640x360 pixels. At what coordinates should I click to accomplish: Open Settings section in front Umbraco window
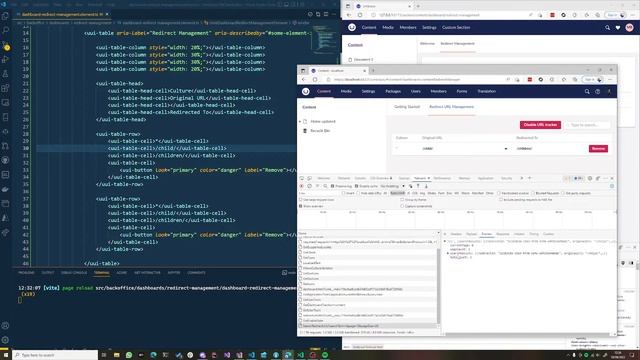pos(368,91)
